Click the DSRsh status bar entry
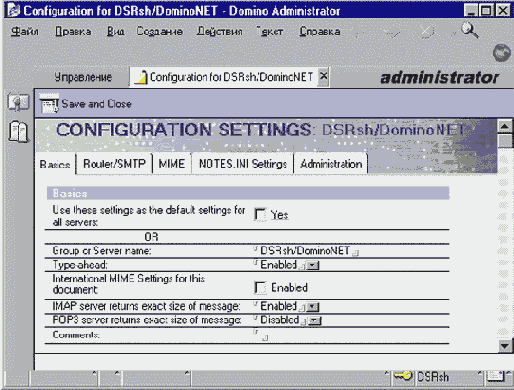 point(433,377)
